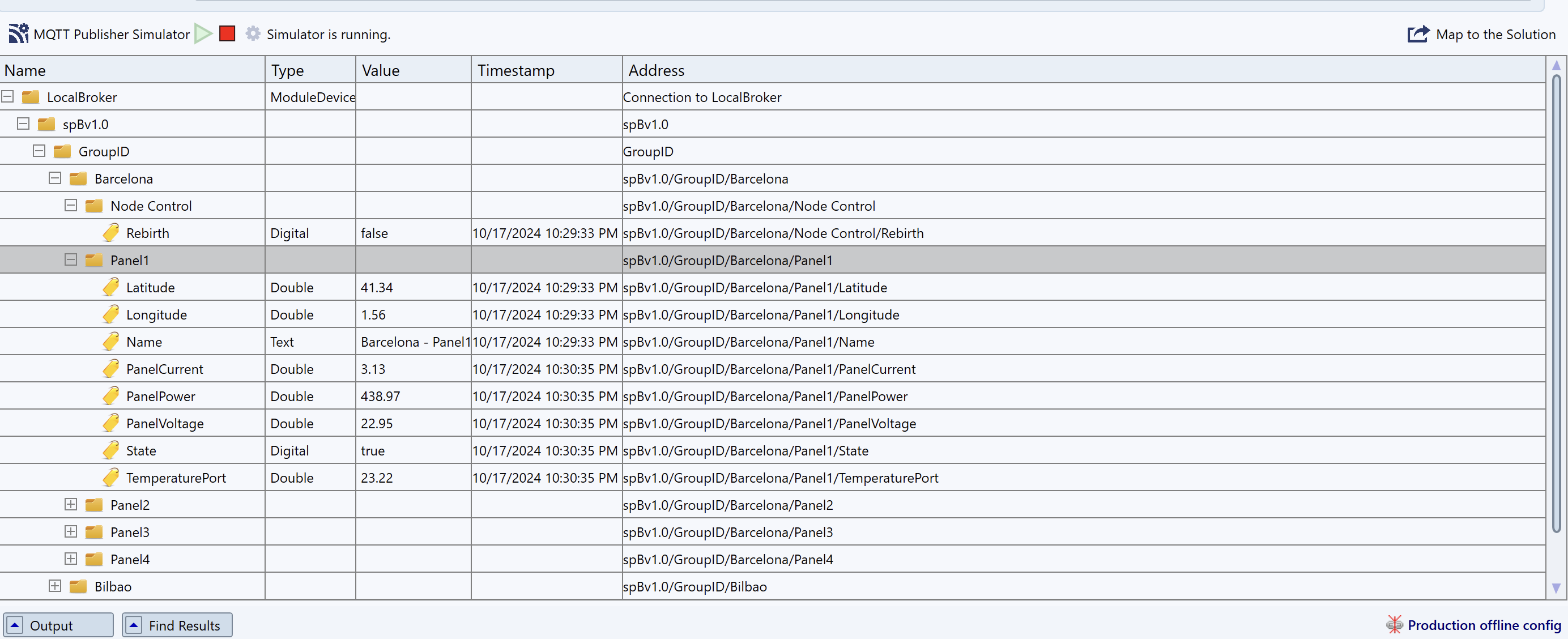Open the Output panel tab
Screen dimensions: 1568x639
coord(58,625)
